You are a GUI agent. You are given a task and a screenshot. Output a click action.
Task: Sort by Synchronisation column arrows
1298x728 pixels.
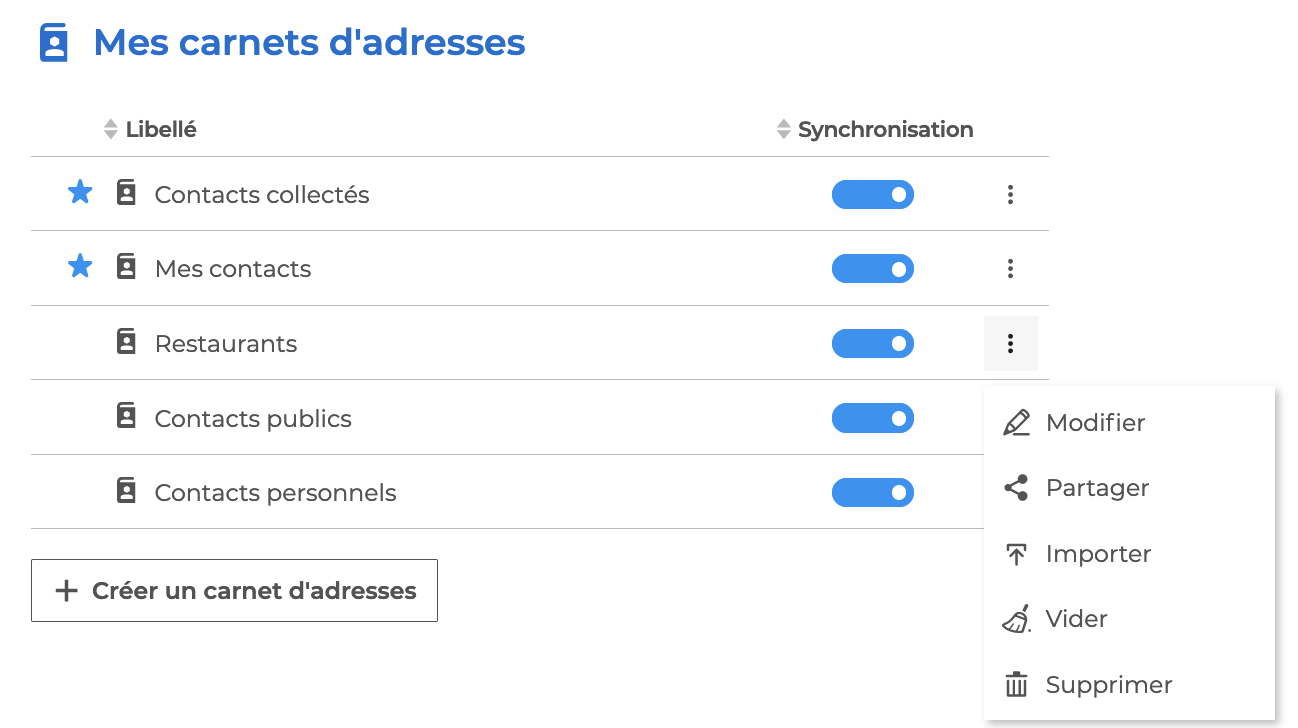[x=784, y=129]
